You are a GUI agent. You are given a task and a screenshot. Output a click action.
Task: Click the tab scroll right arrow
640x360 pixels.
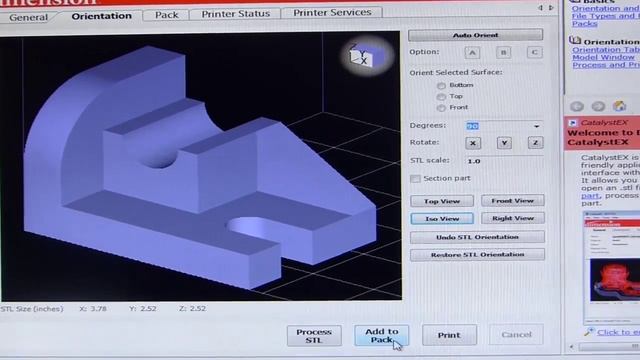pyautogui.click(x=551, y=8)
